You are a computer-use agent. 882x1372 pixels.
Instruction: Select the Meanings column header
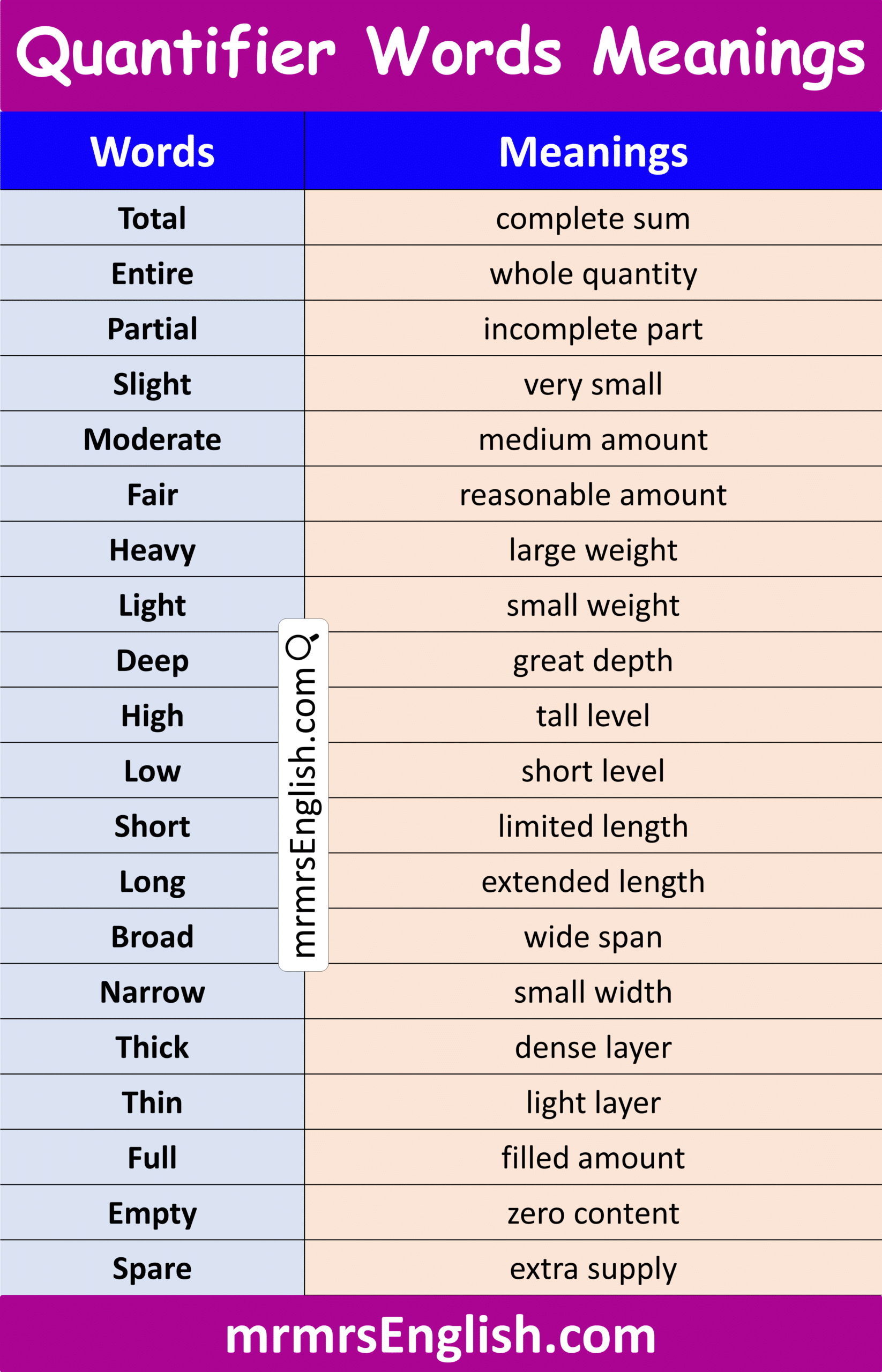[x=593, y=152]
